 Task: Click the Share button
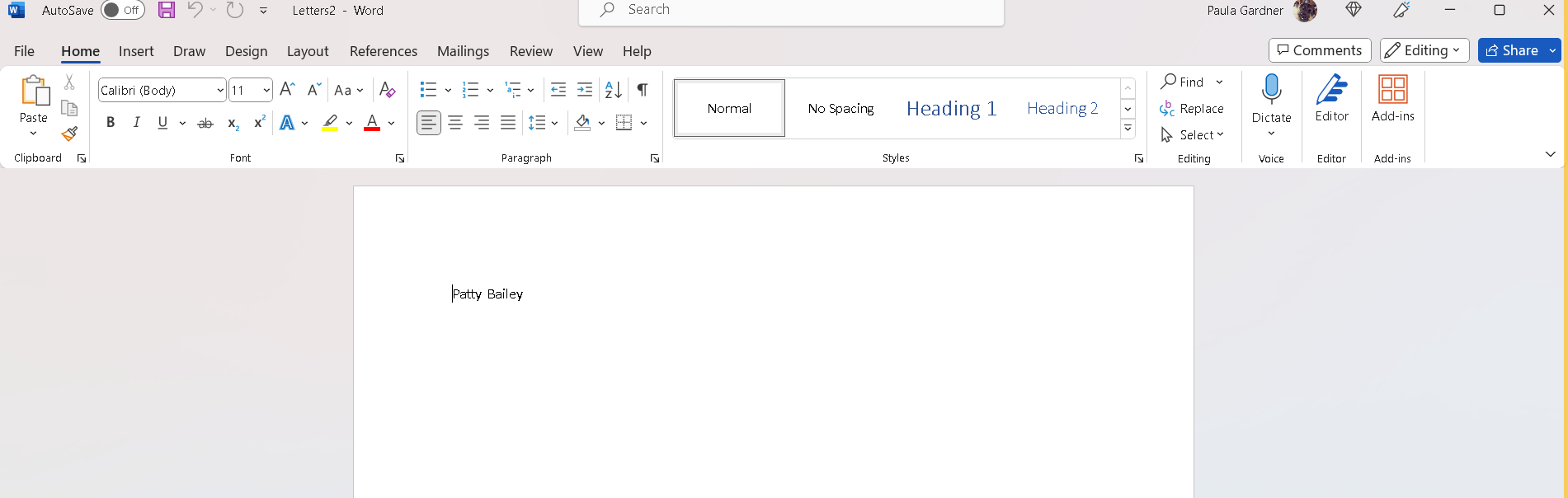pyautogui.click(x=1511, y=50)
